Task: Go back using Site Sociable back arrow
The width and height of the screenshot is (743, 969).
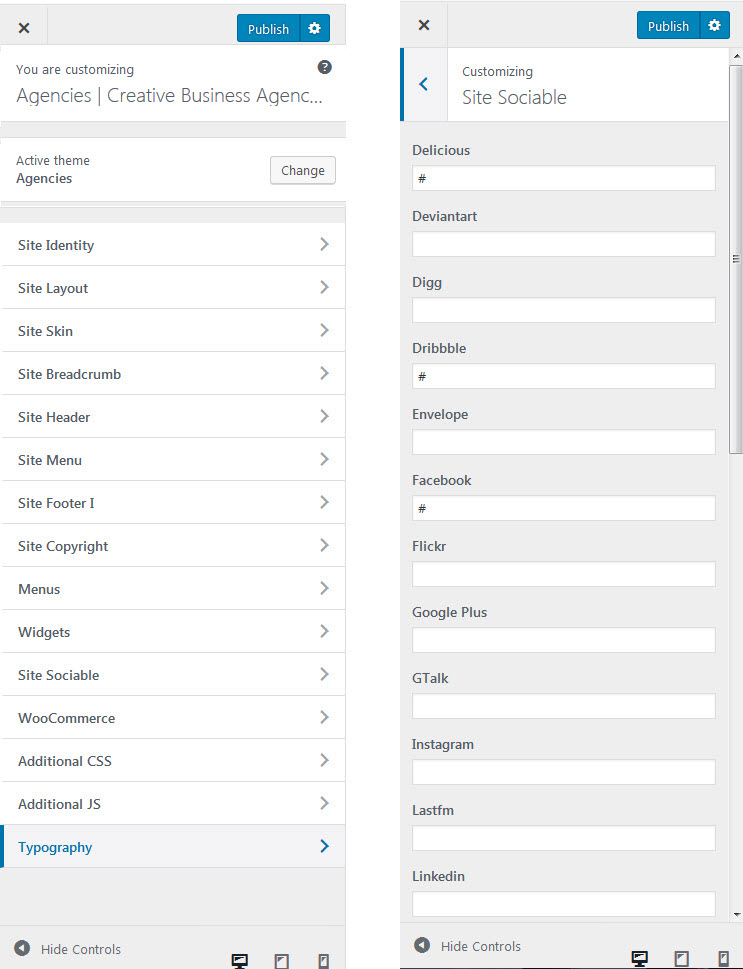Action: click(x=424, y=85)
